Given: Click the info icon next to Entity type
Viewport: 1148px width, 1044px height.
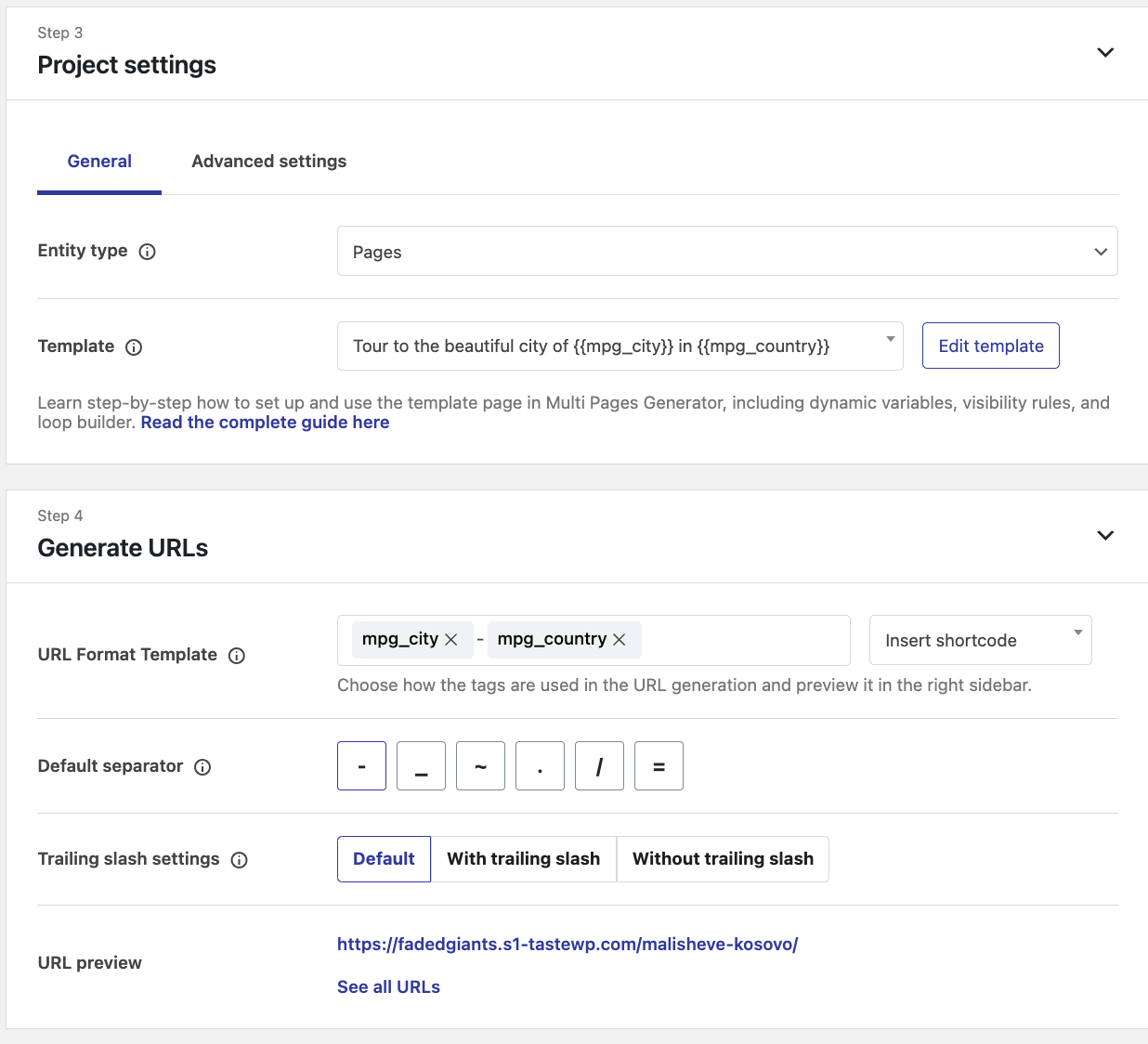Looking at the screenshot, I should (147, 252).
